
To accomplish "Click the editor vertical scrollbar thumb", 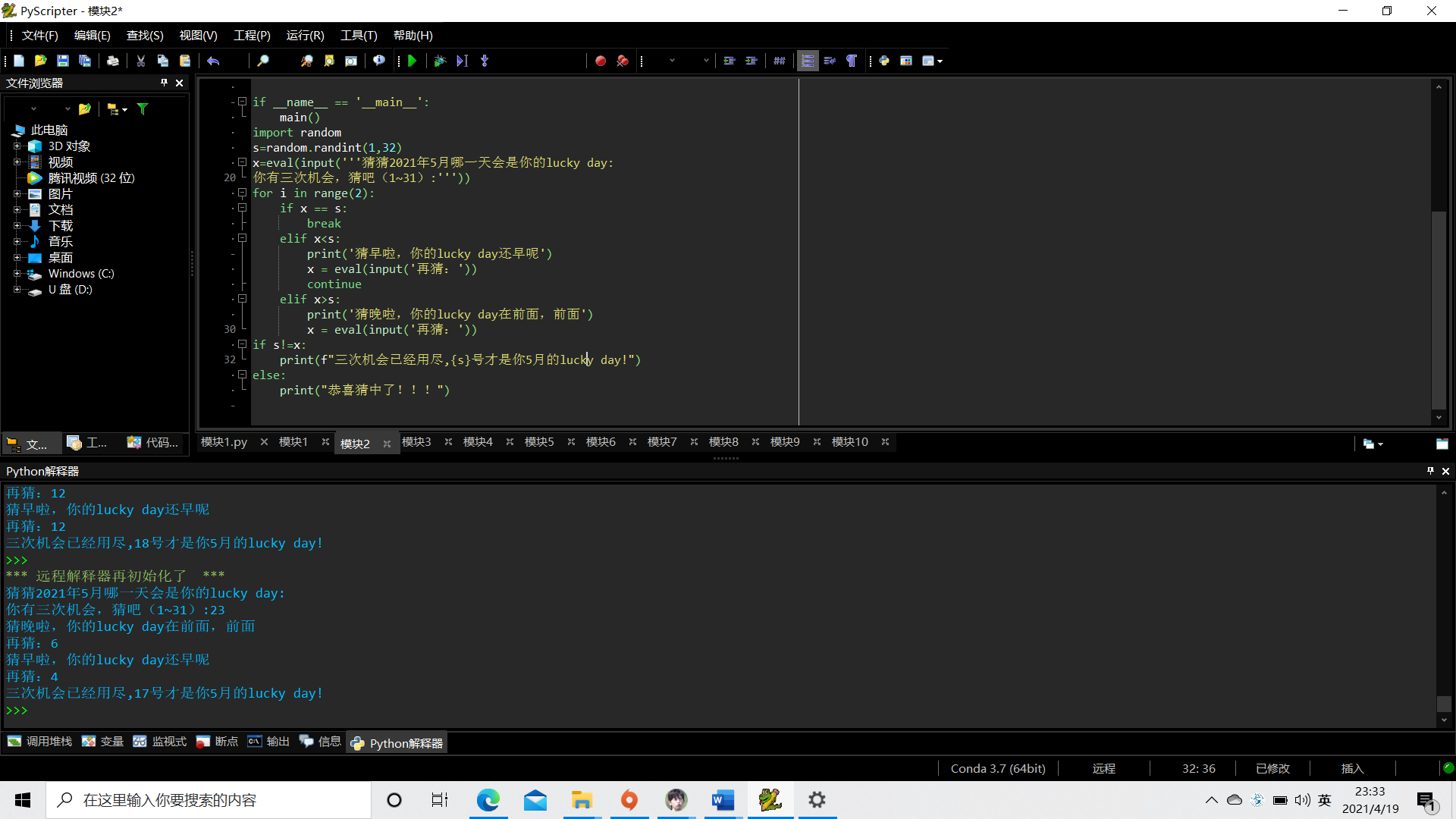I will pos(1438,309).
